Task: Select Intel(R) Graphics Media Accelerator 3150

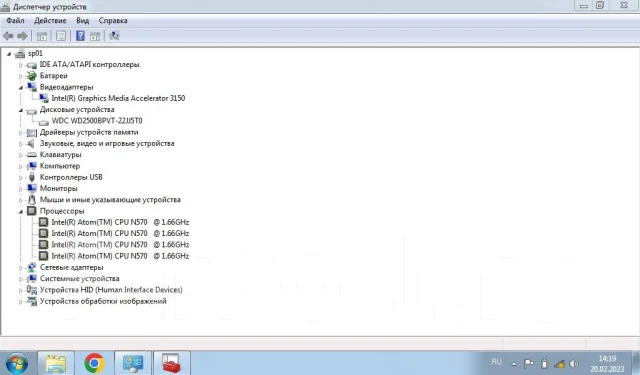Action: pos(118,98)
